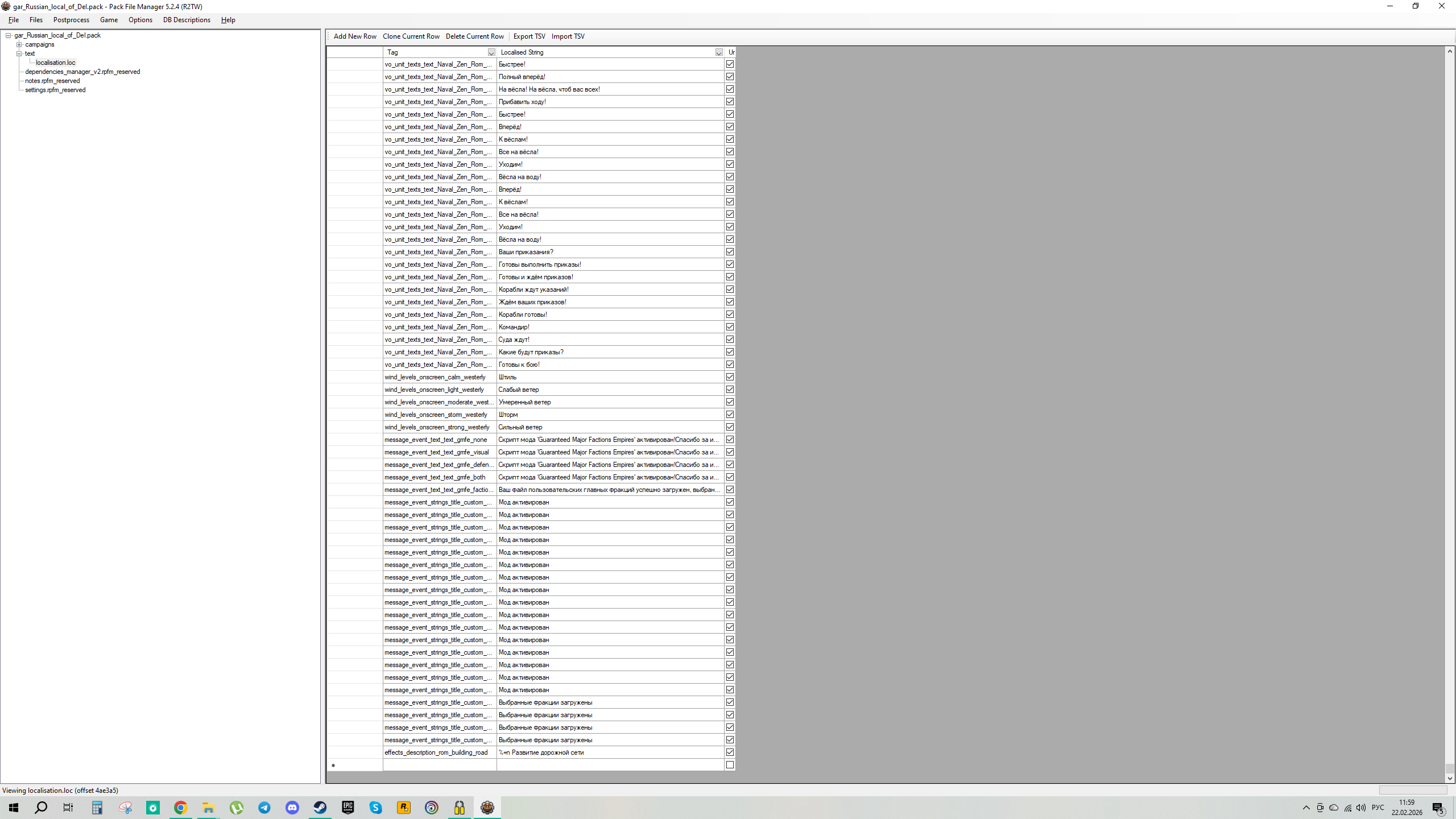Screen dimensions: 1456x819
Task: Launch Discord from the taskbar
Action: pos(292,808)
